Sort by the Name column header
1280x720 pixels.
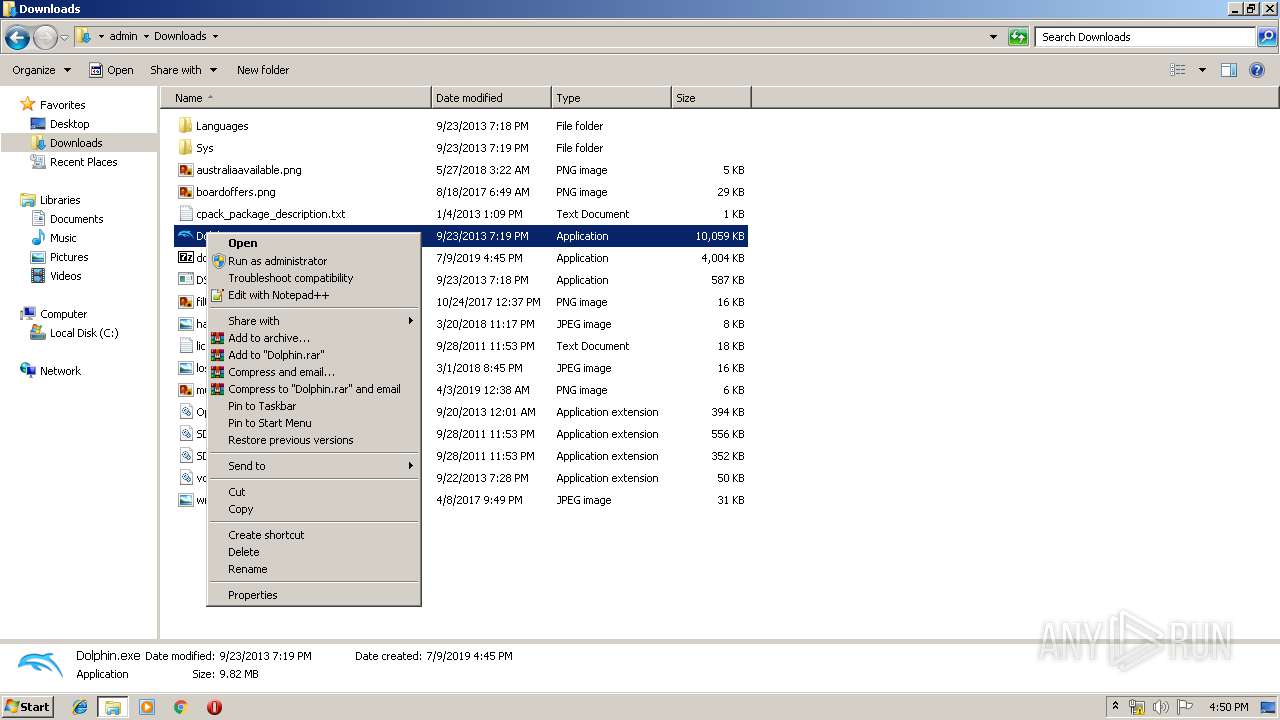pos(296,98)
